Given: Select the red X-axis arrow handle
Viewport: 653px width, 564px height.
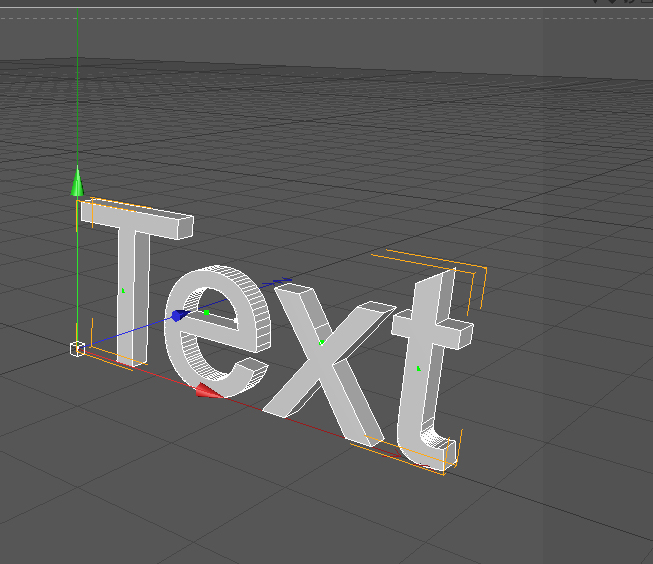Looking at the screenshot, I should 208,390.
